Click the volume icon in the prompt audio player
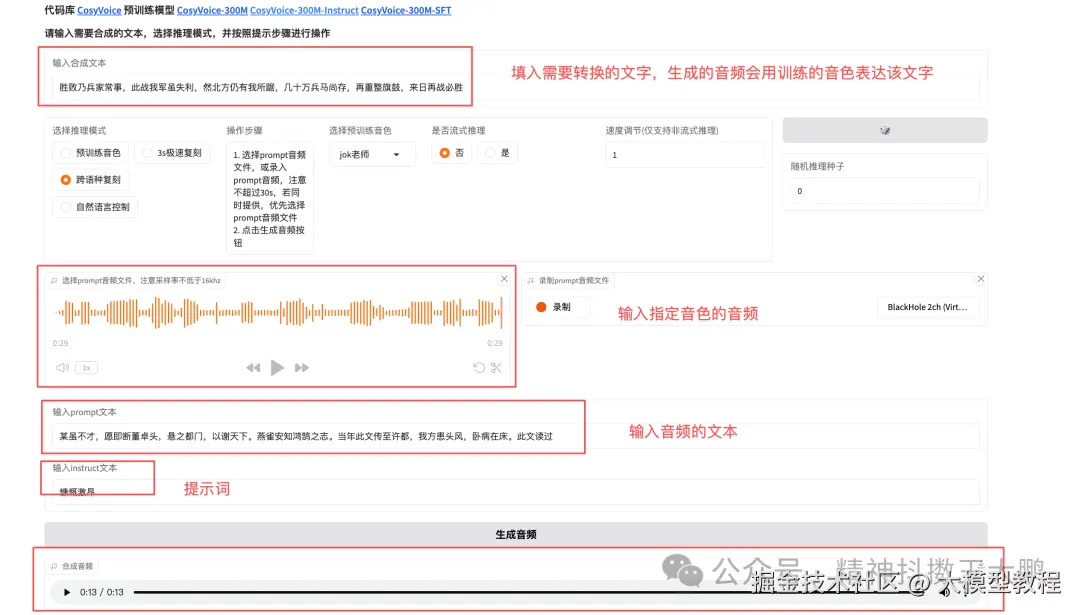 (62, 367)
